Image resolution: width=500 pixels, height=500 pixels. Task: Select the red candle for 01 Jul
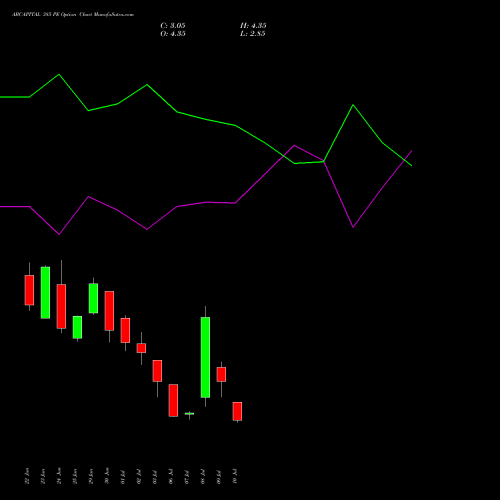pos(125,330)
